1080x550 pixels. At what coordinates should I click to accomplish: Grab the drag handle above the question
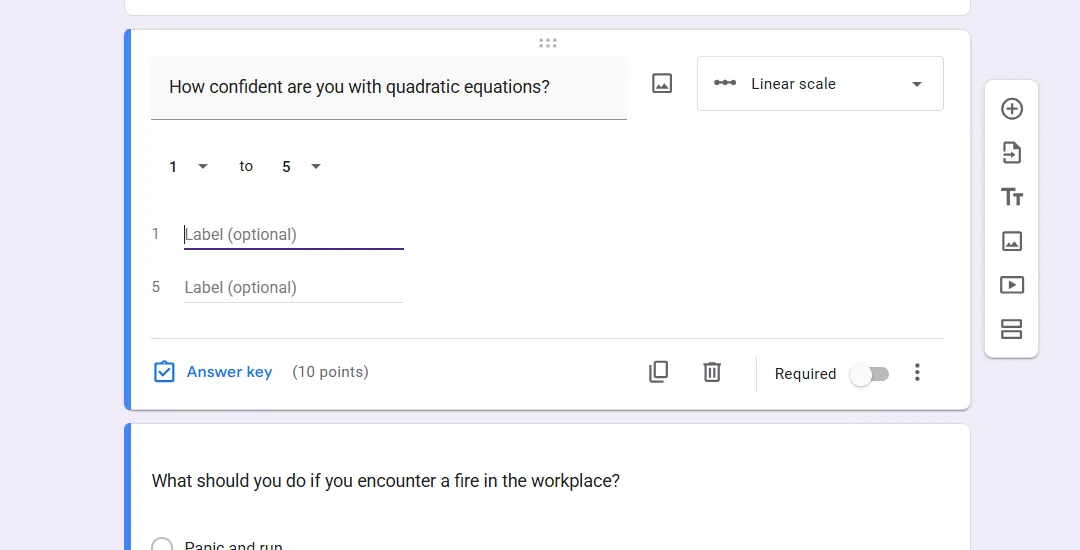click(547, 43)
